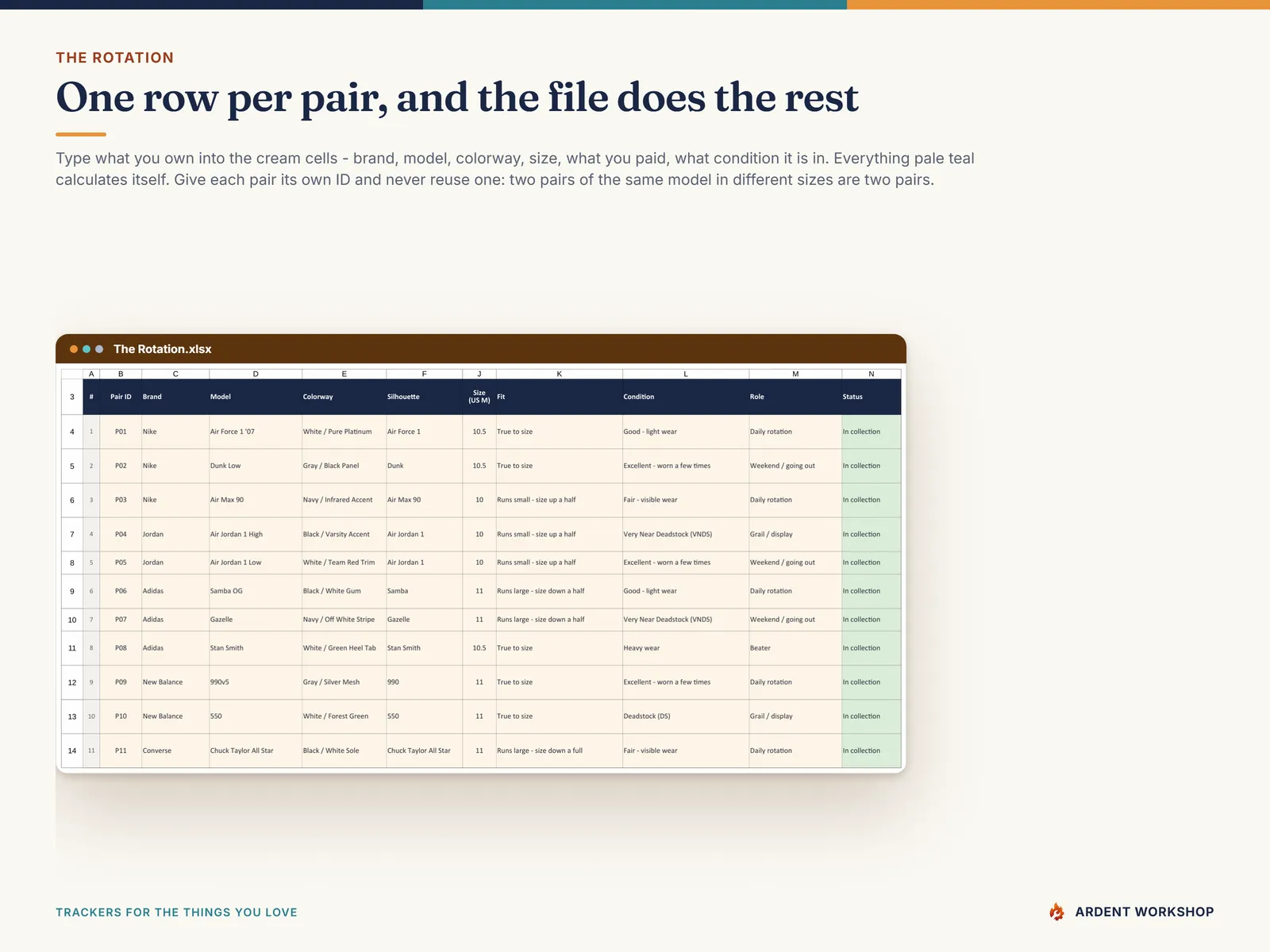Click 'Grail / display' in row P10

[x=795, y=716]
